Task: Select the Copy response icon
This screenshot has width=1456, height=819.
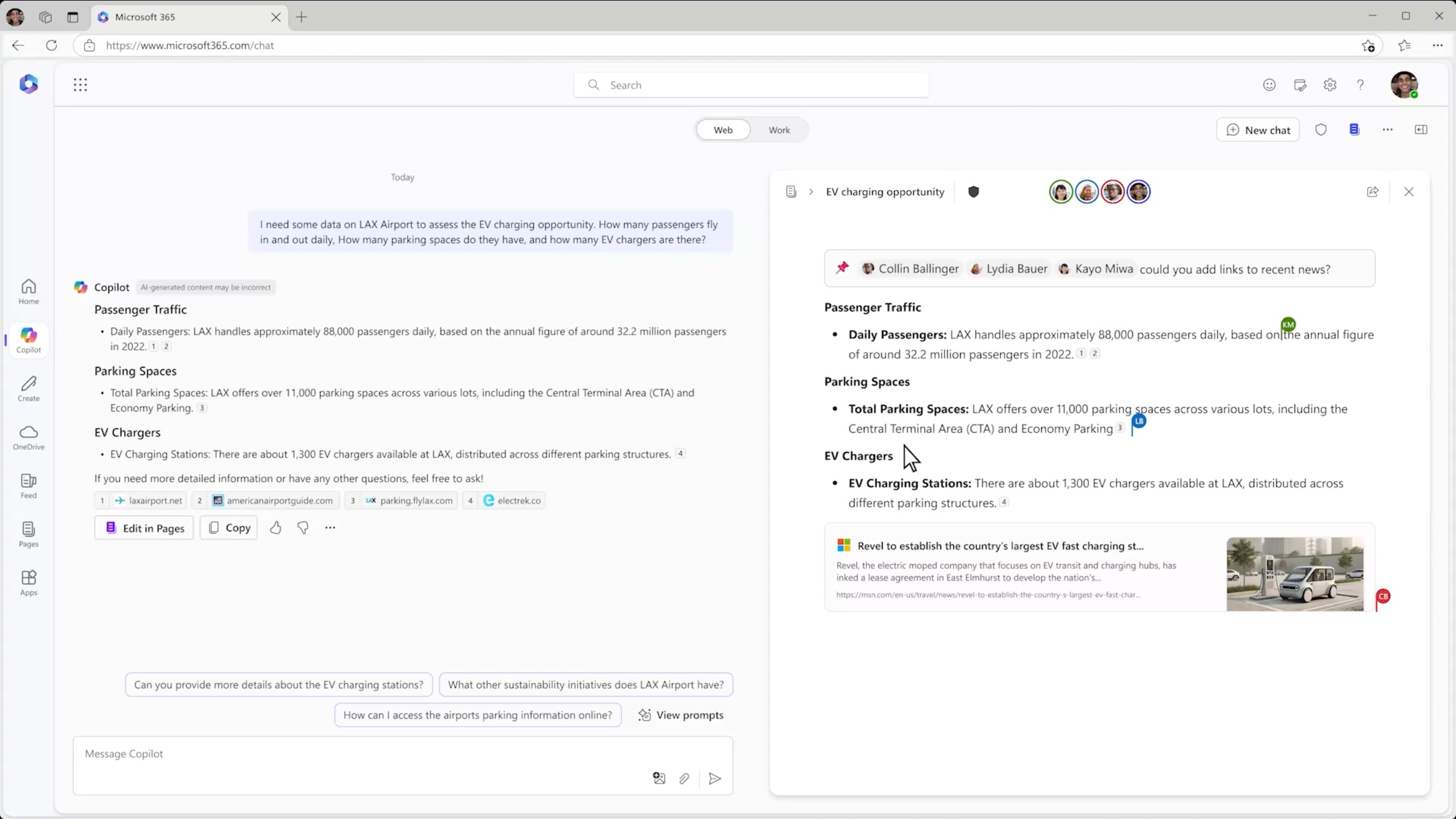Action: tap(228, 527)
